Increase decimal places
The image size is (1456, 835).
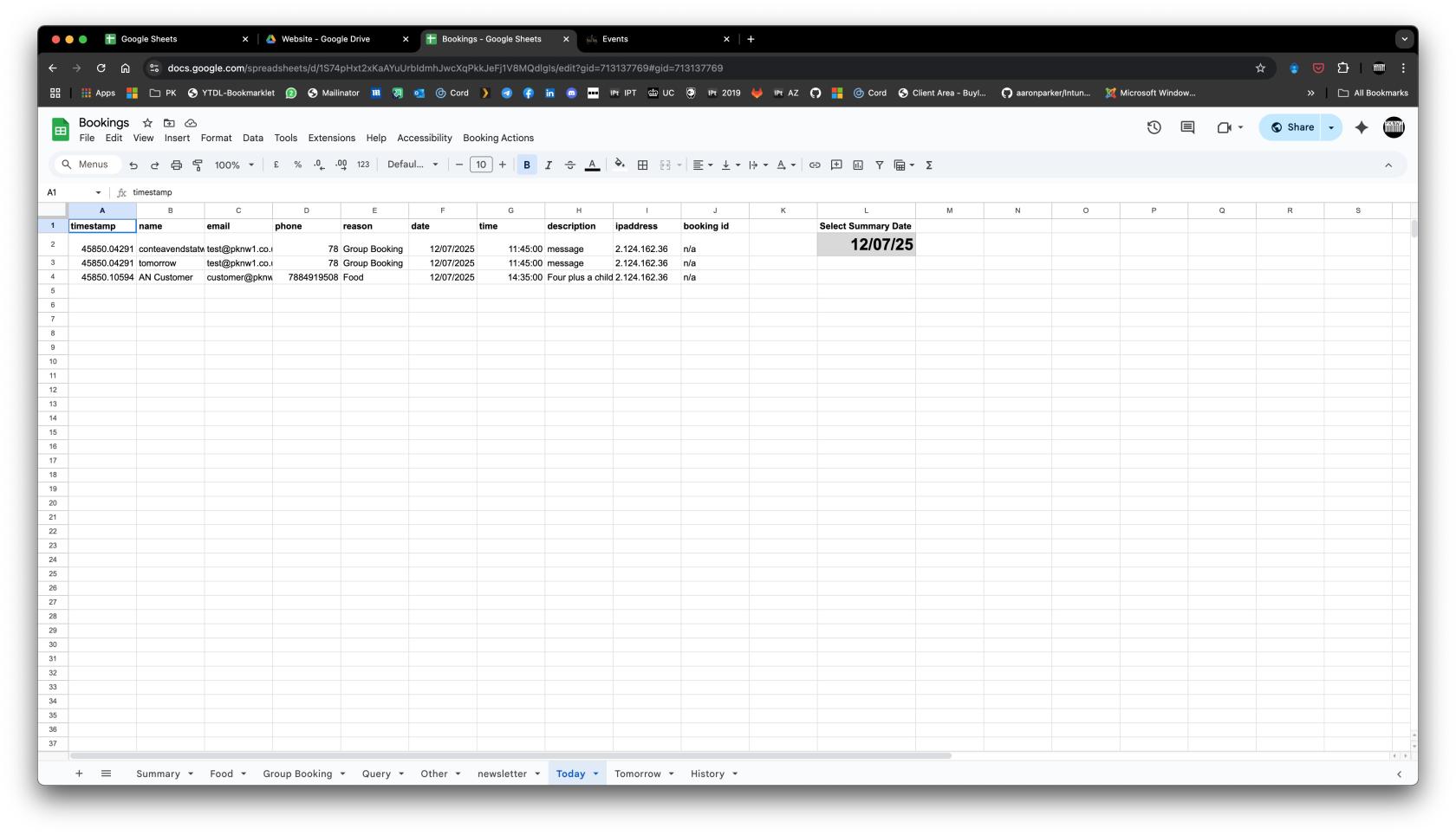pyautogui.click(x=341, y=165)
